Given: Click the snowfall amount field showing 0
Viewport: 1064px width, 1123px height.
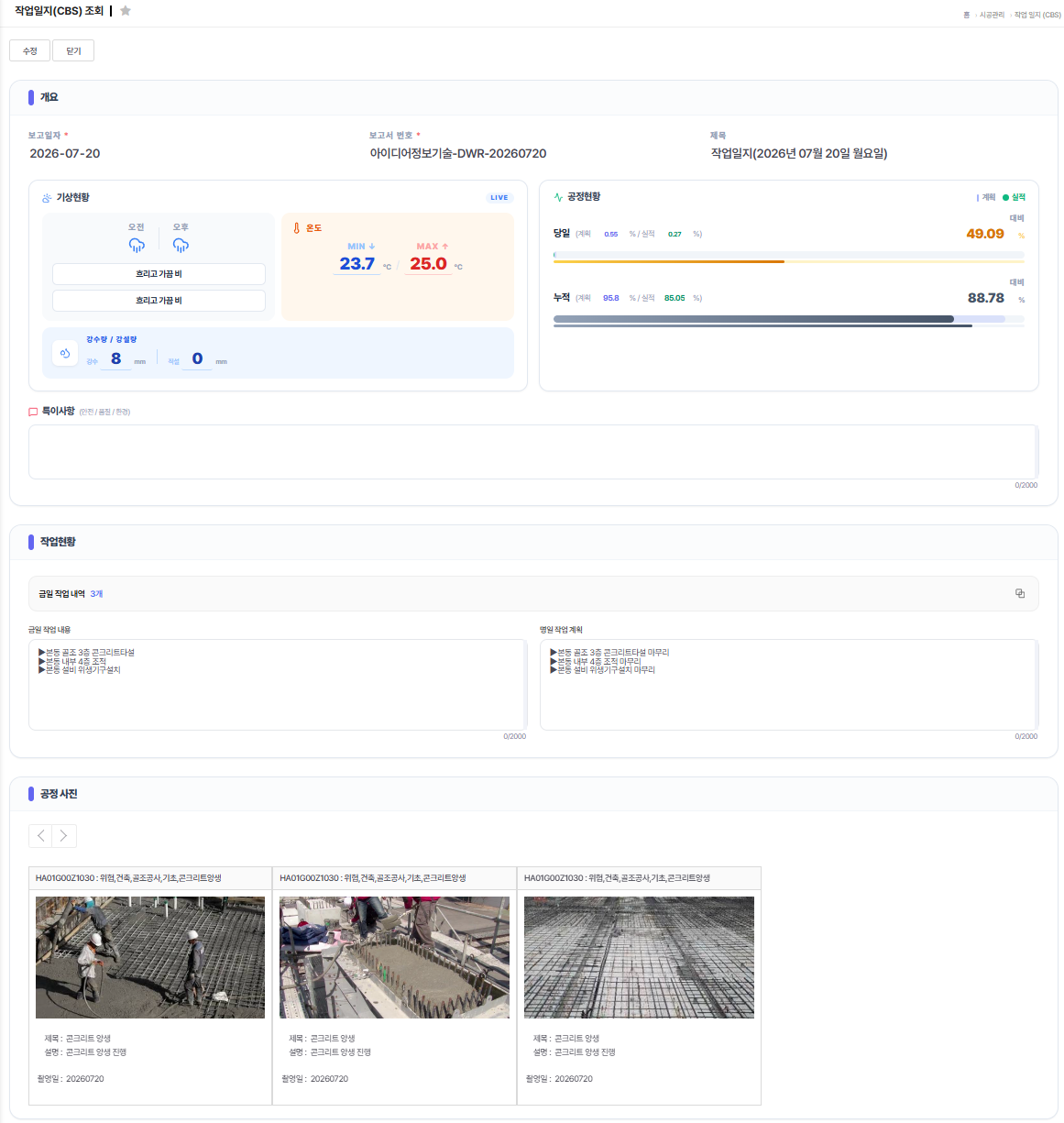Looking at the screenshot, I should coord(197,358).
